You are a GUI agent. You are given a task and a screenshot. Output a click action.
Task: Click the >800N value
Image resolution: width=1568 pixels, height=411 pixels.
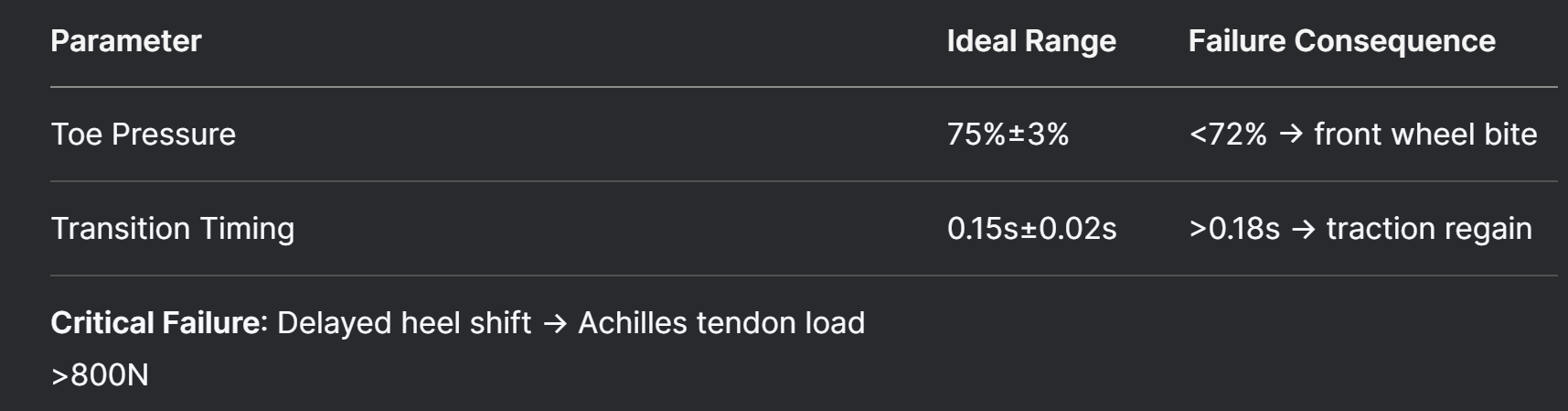100,375
